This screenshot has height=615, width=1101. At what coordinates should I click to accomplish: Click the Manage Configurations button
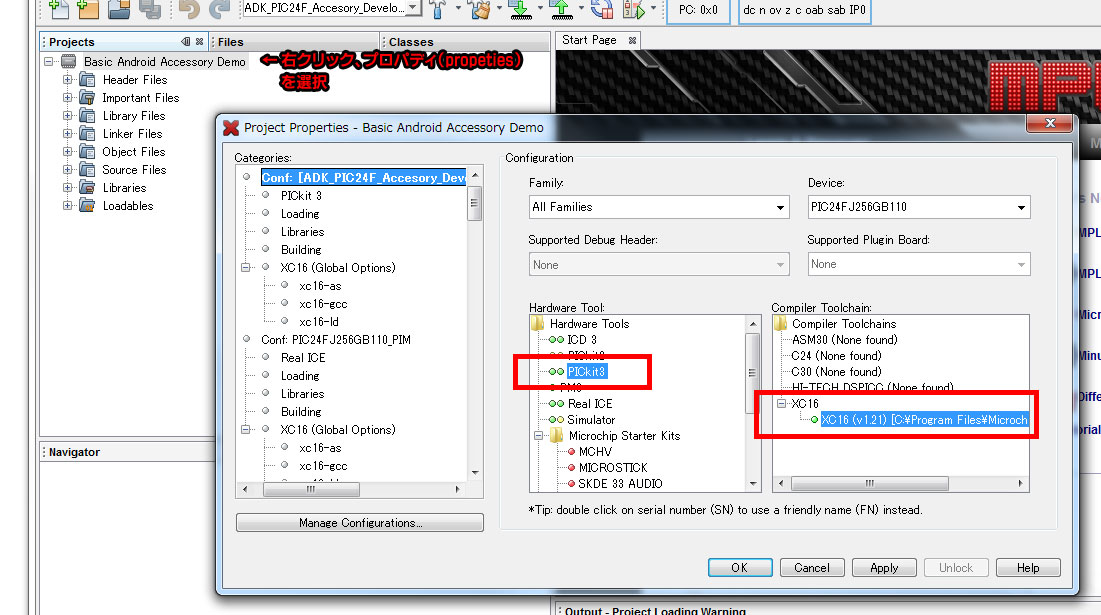tap(360, 523)
